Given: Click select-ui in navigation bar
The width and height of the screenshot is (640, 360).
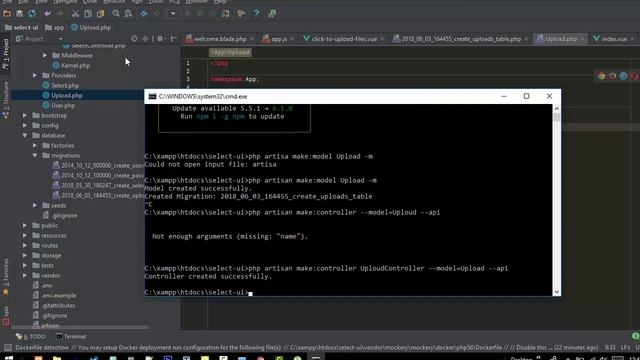Looking at the screenshot, I should (x=21, y=27).
